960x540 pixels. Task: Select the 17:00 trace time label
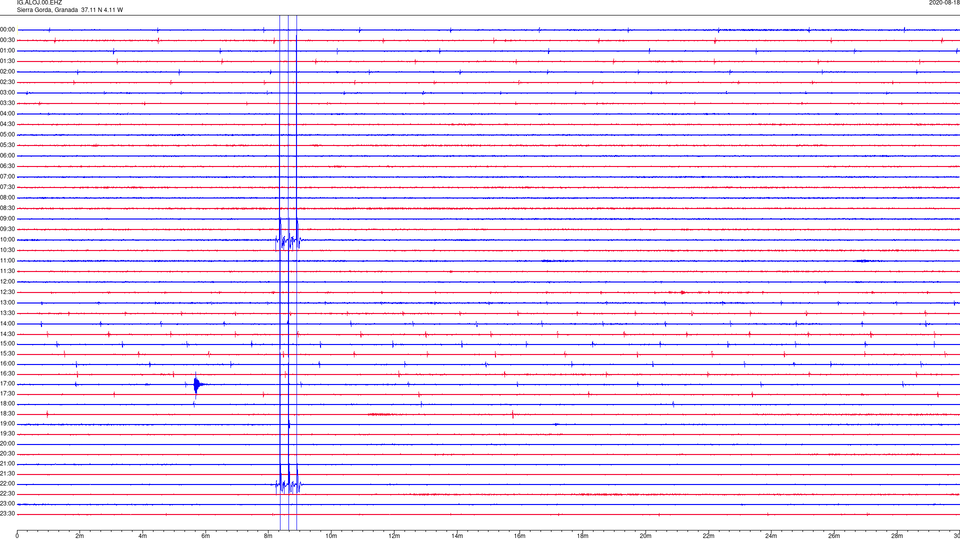[x=7, y=384]
